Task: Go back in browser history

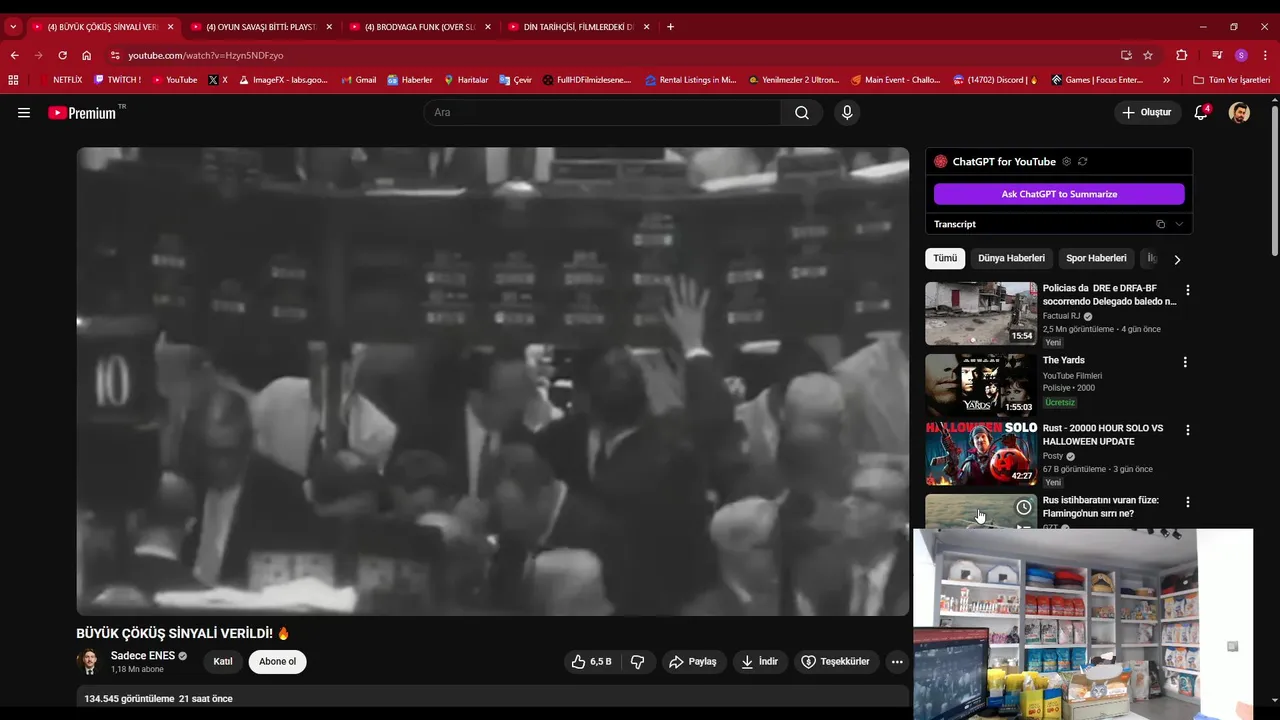Action: pos(14,55)
